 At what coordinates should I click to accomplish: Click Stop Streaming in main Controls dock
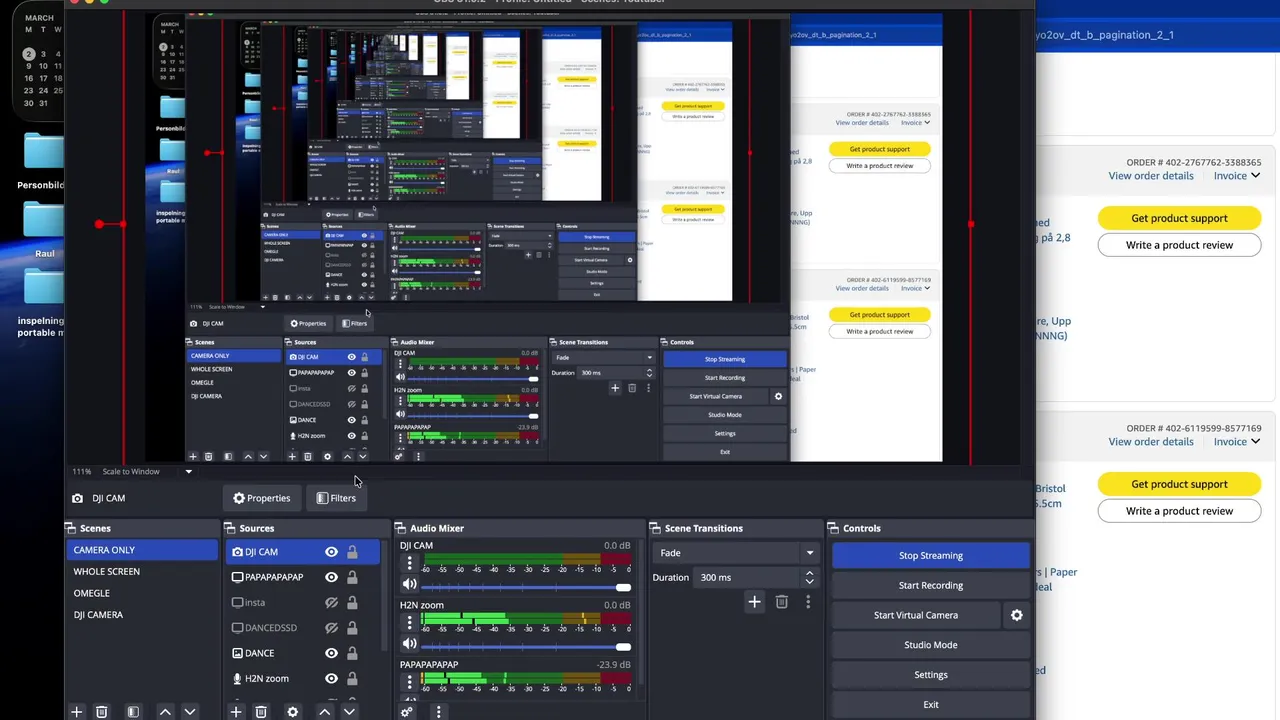click(931, 556)
